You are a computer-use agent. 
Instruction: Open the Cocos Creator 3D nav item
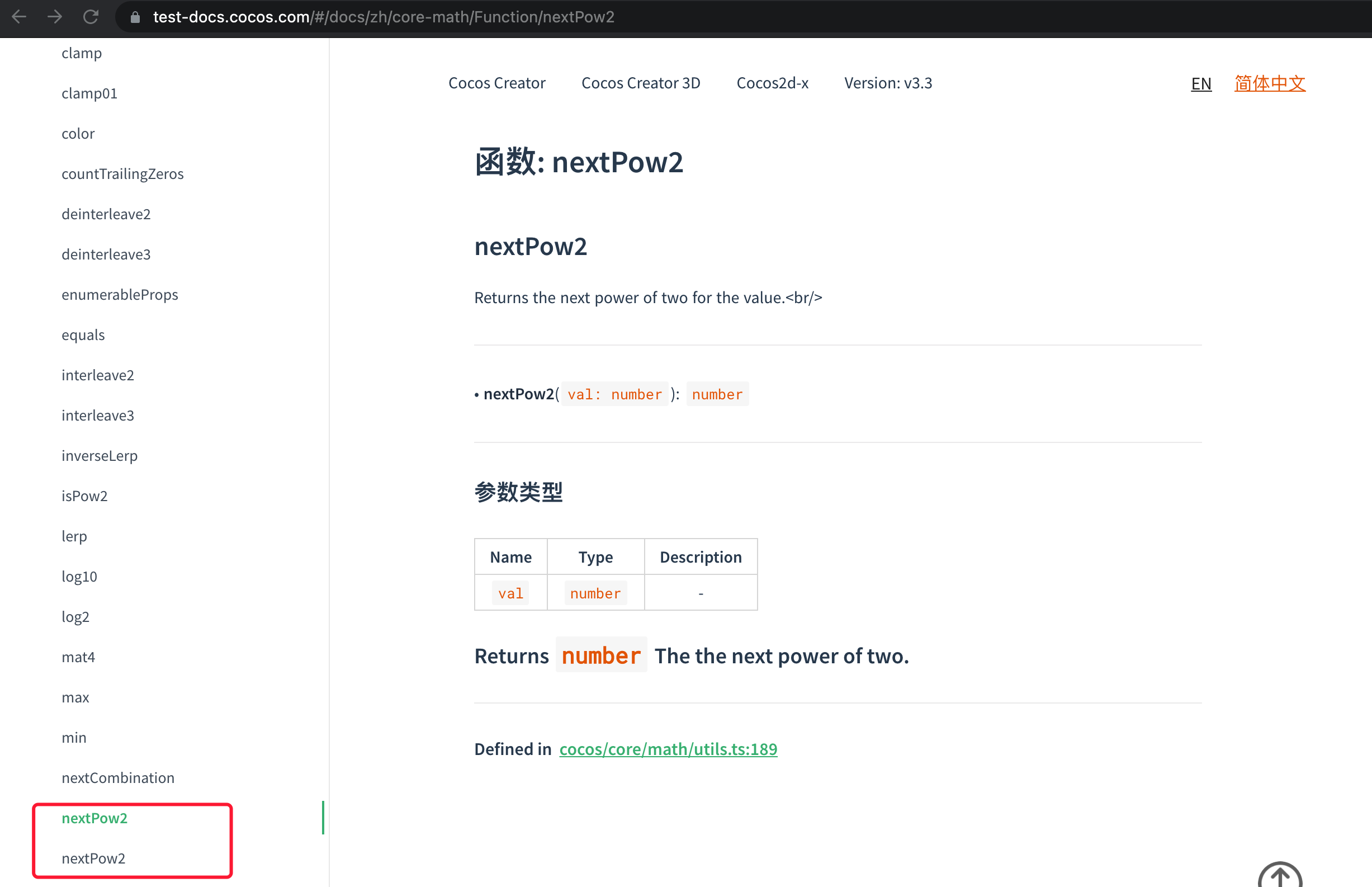click(x=640, y=83)
